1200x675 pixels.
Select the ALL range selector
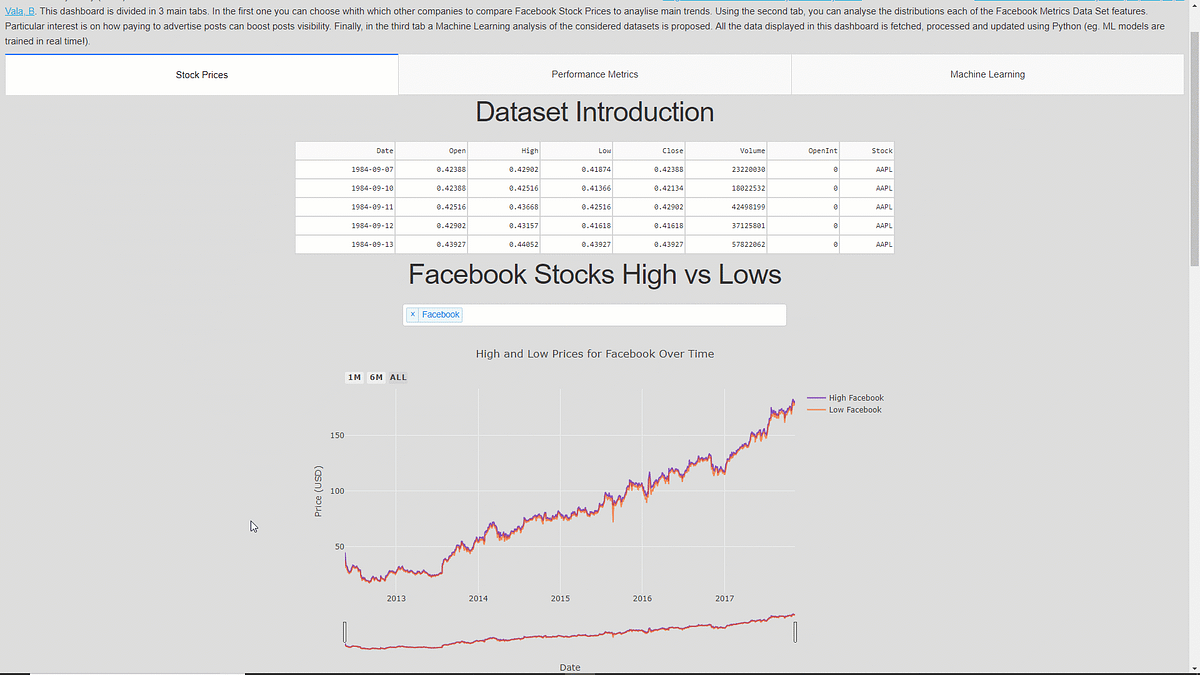pyautogui.click(x=398, y=377)
